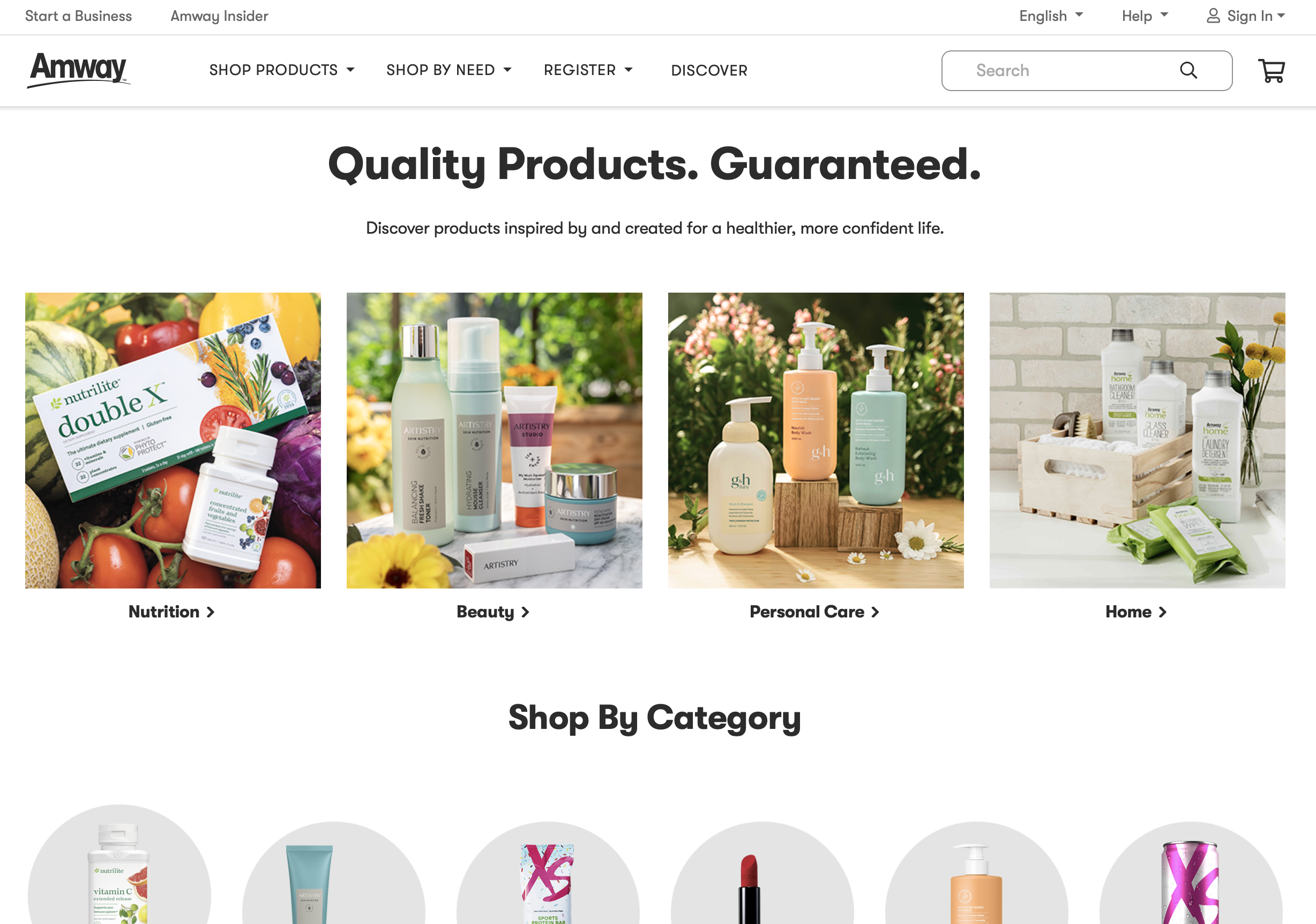1316x924 pixels.
Task: Click the Amway logo
Action: click(79, 70)
